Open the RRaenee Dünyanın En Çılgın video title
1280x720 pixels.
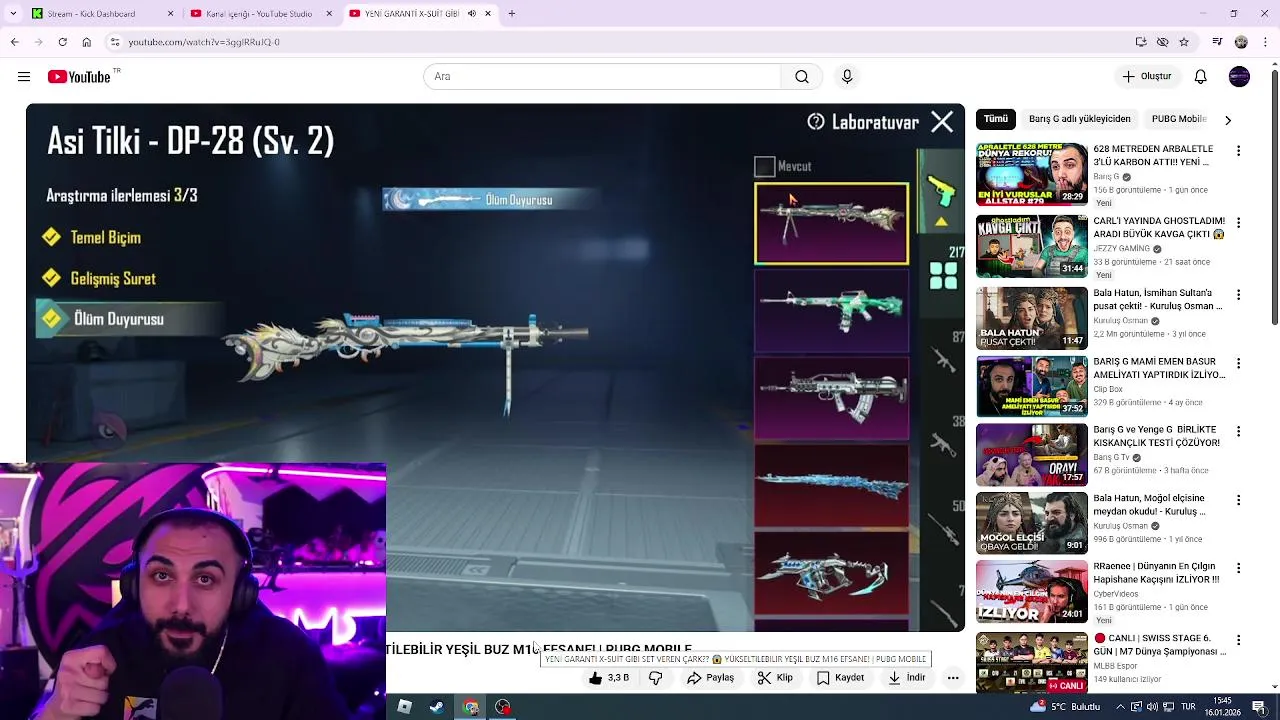[1156, 573]
